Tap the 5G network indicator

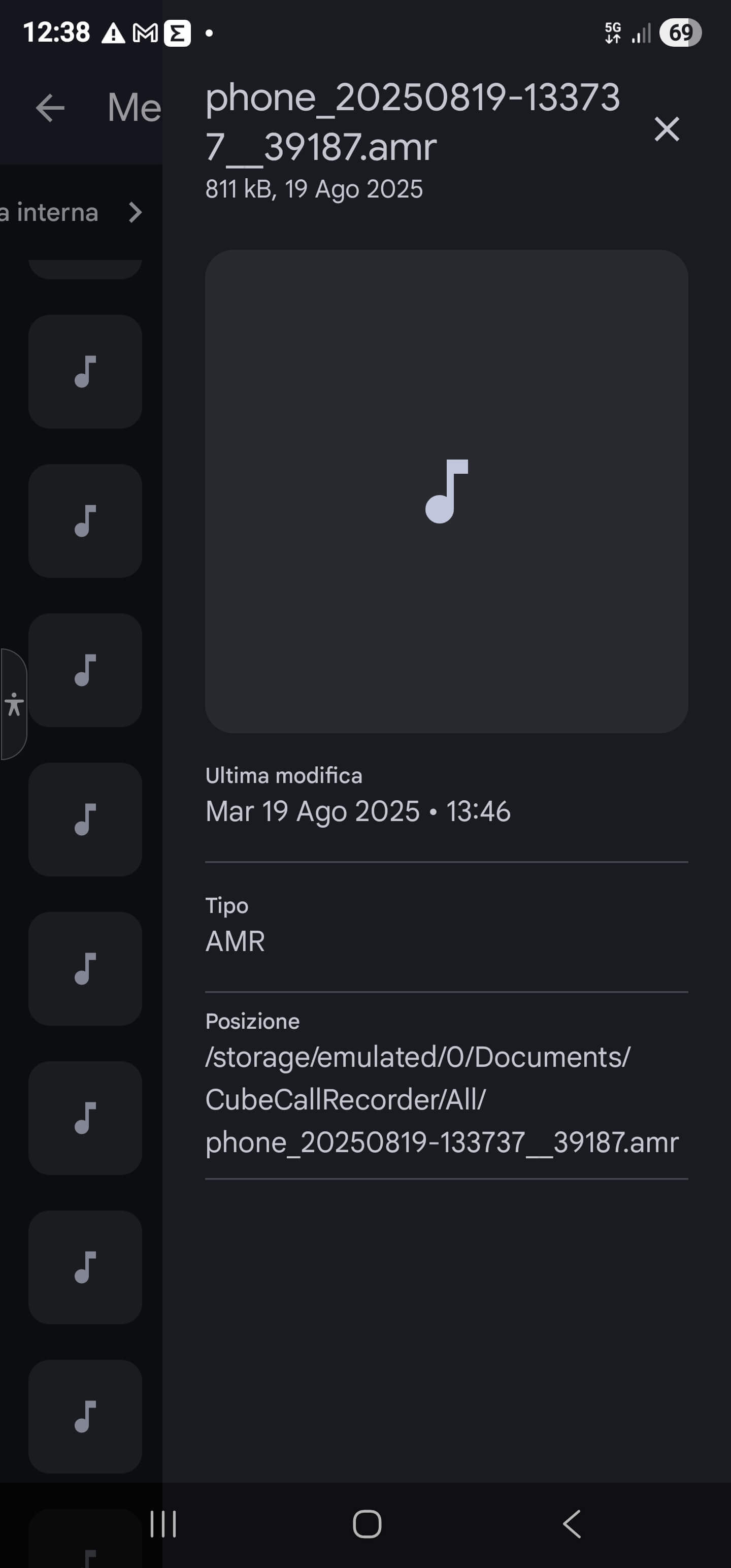pyautogui.click(x=613, y=33)
